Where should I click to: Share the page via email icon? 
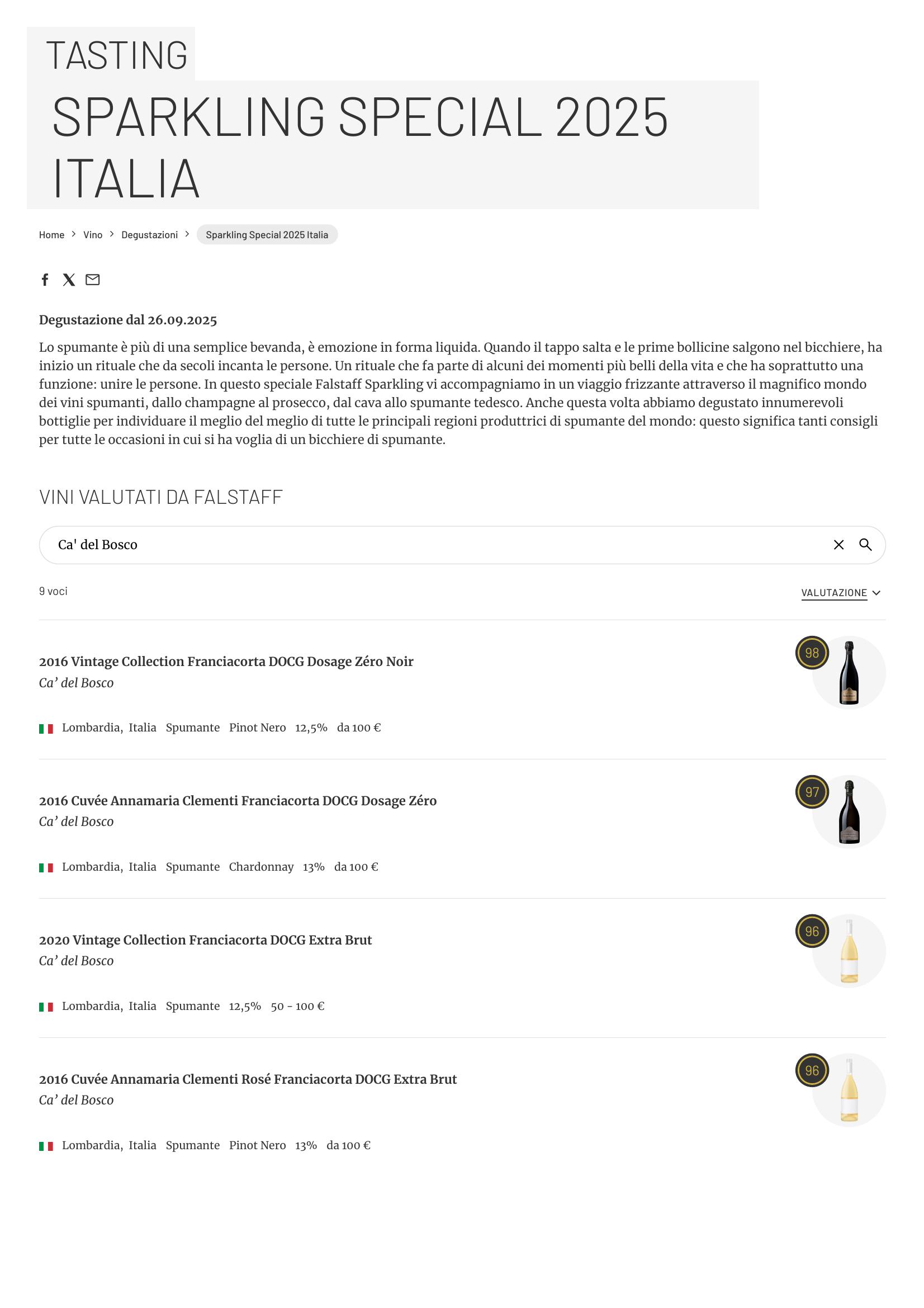pyautogui.click(x=92, y=279)
